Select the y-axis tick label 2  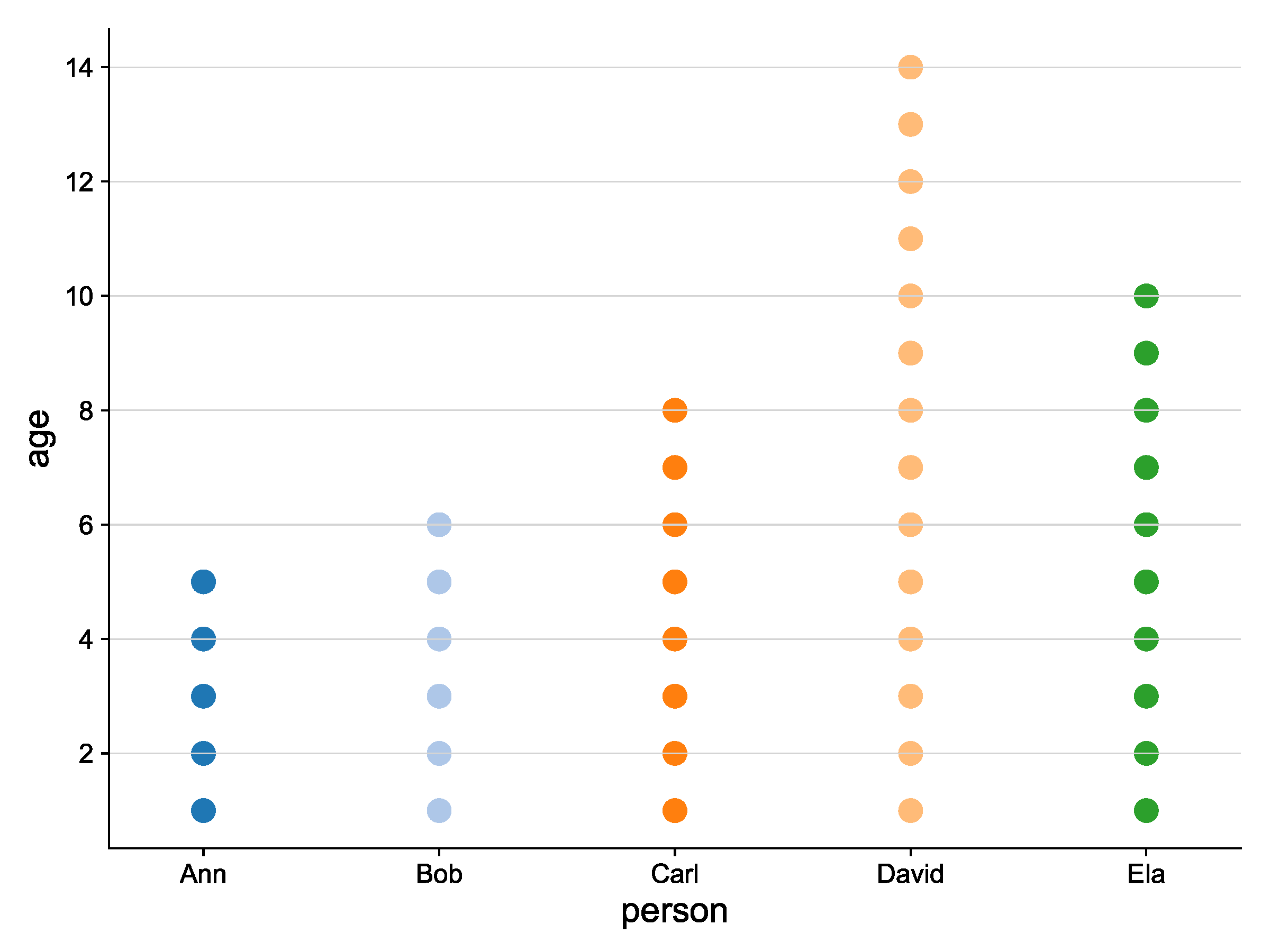pyautogui.click(x=86, y=754)
